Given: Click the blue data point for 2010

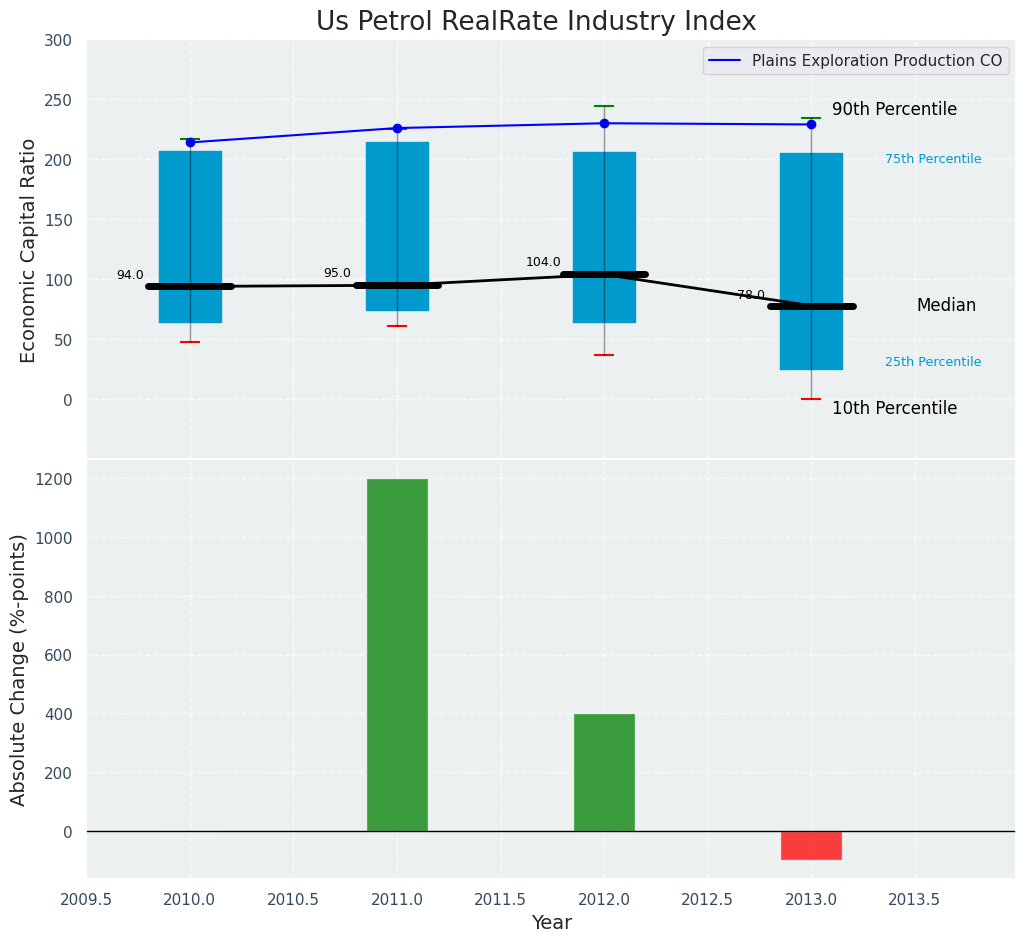Looking at the screenshot, I should coord(190,143).
